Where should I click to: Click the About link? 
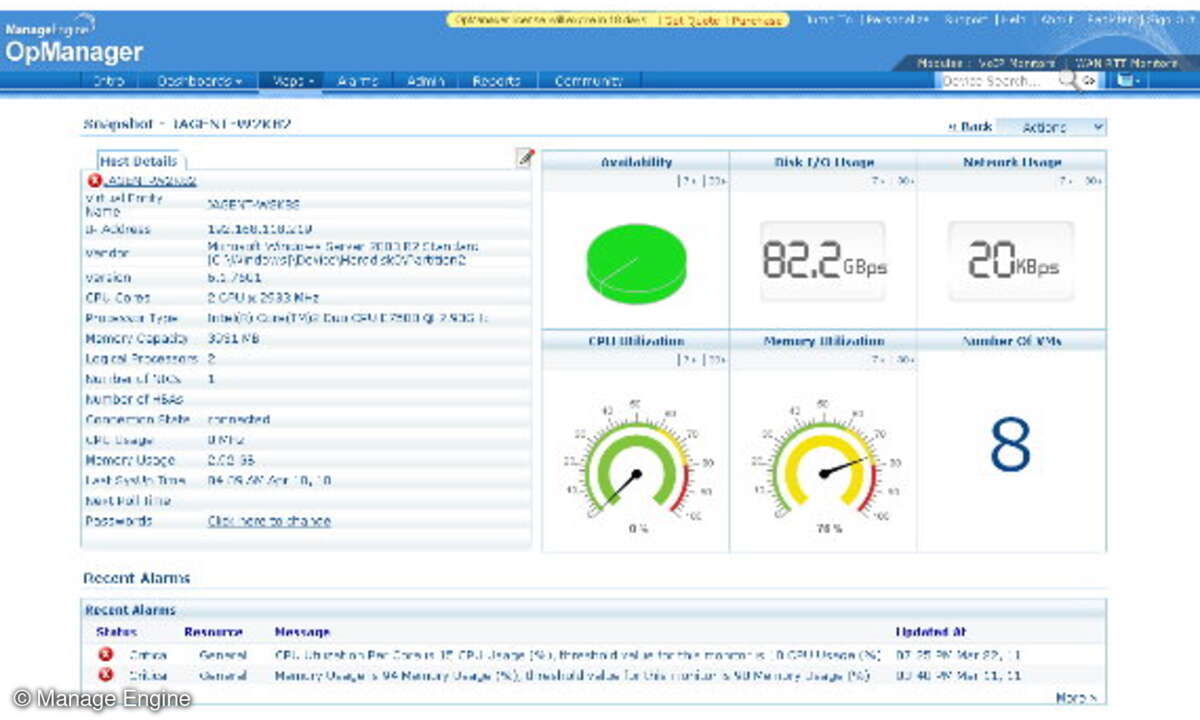click(1056, 19)
